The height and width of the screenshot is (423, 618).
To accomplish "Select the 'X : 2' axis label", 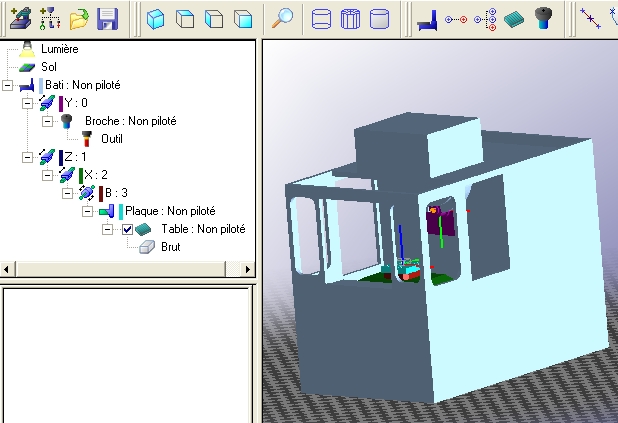I will click(x=96, y=175).
